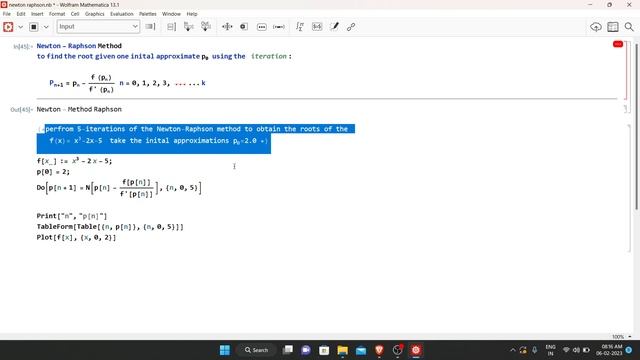The image size is (640, 360).
Task: Click the Wolfram Cloud publish icon
Action: coord(596,27)
